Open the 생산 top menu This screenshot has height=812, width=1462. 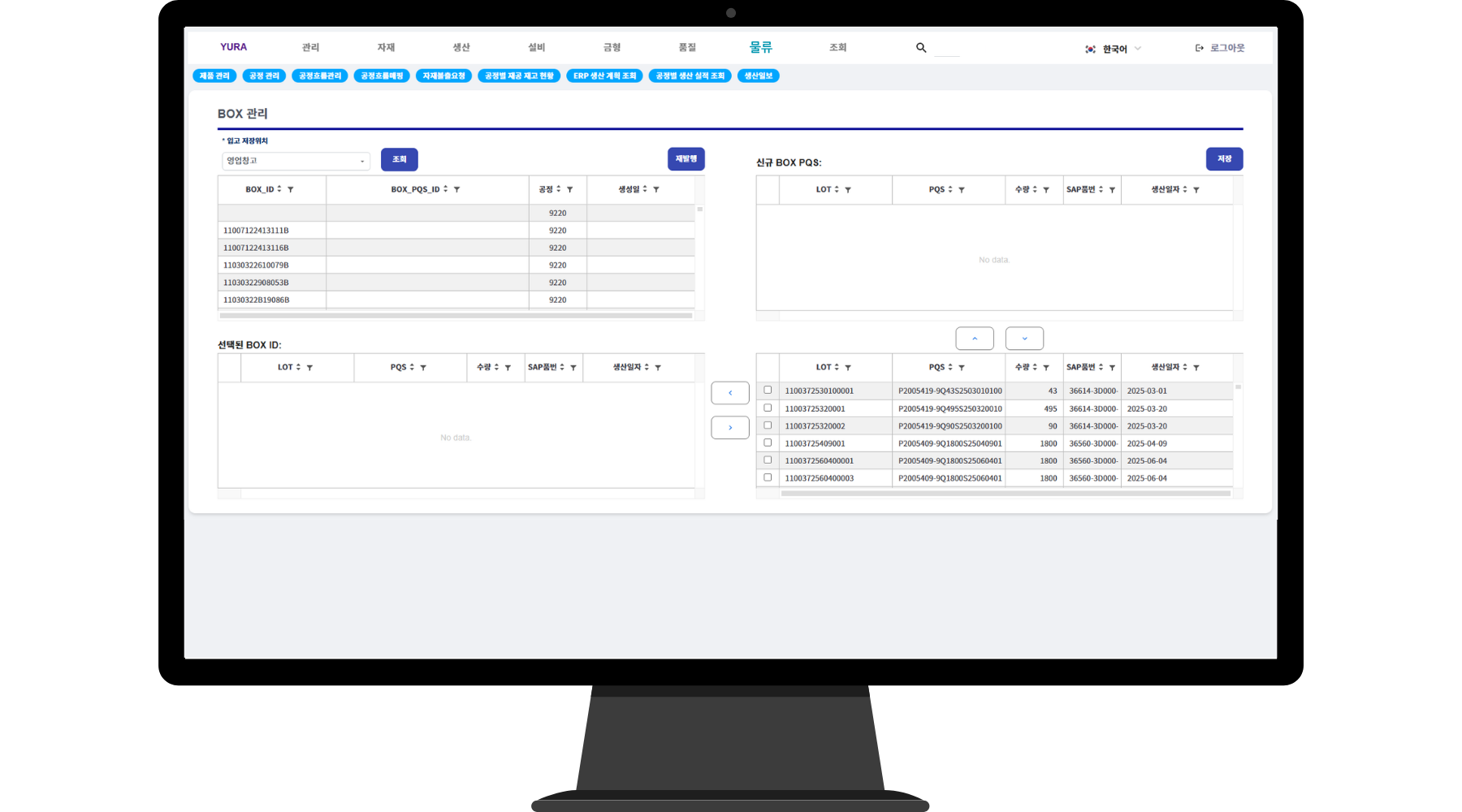point(461,48)
